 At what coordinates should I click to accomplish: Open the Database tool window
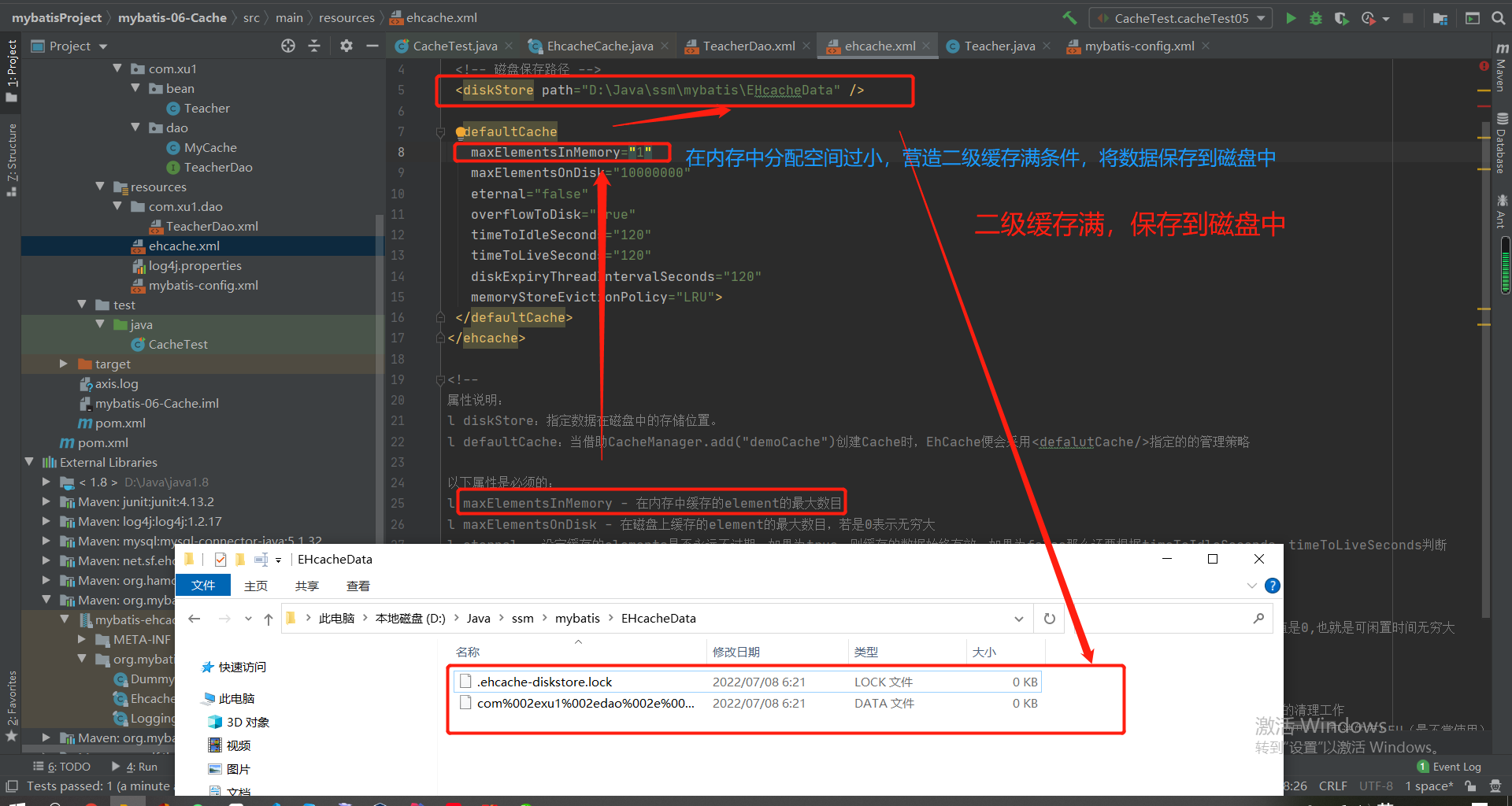click(1501, 143)
